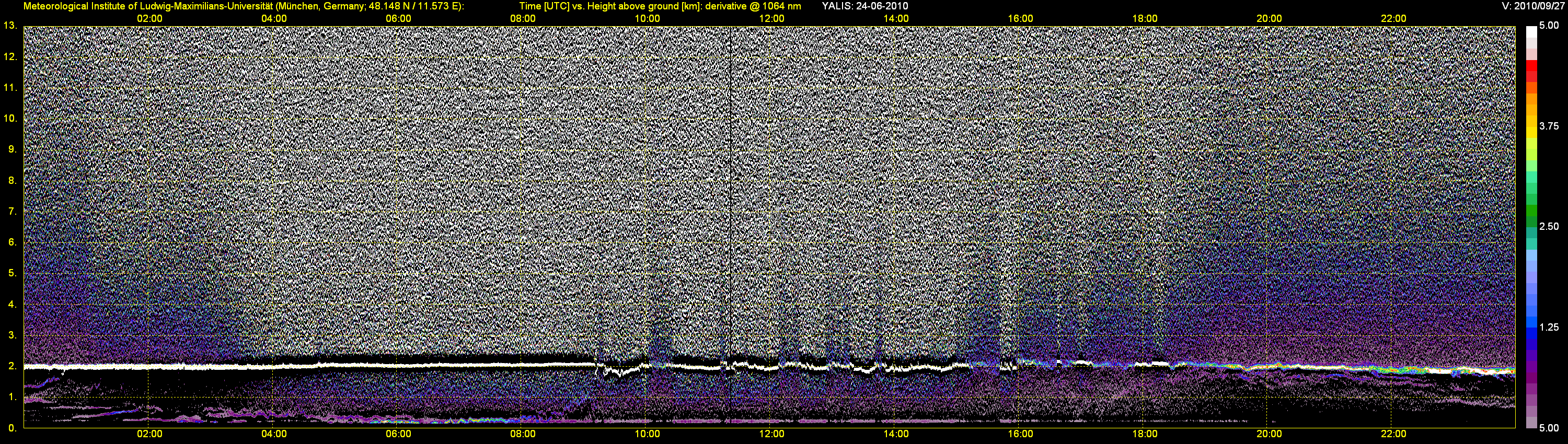Click the 5.00 value at the color bar top
The width and height of the screenshot is (1568, 444).
pyautogui.click(x=1549, y=26)
